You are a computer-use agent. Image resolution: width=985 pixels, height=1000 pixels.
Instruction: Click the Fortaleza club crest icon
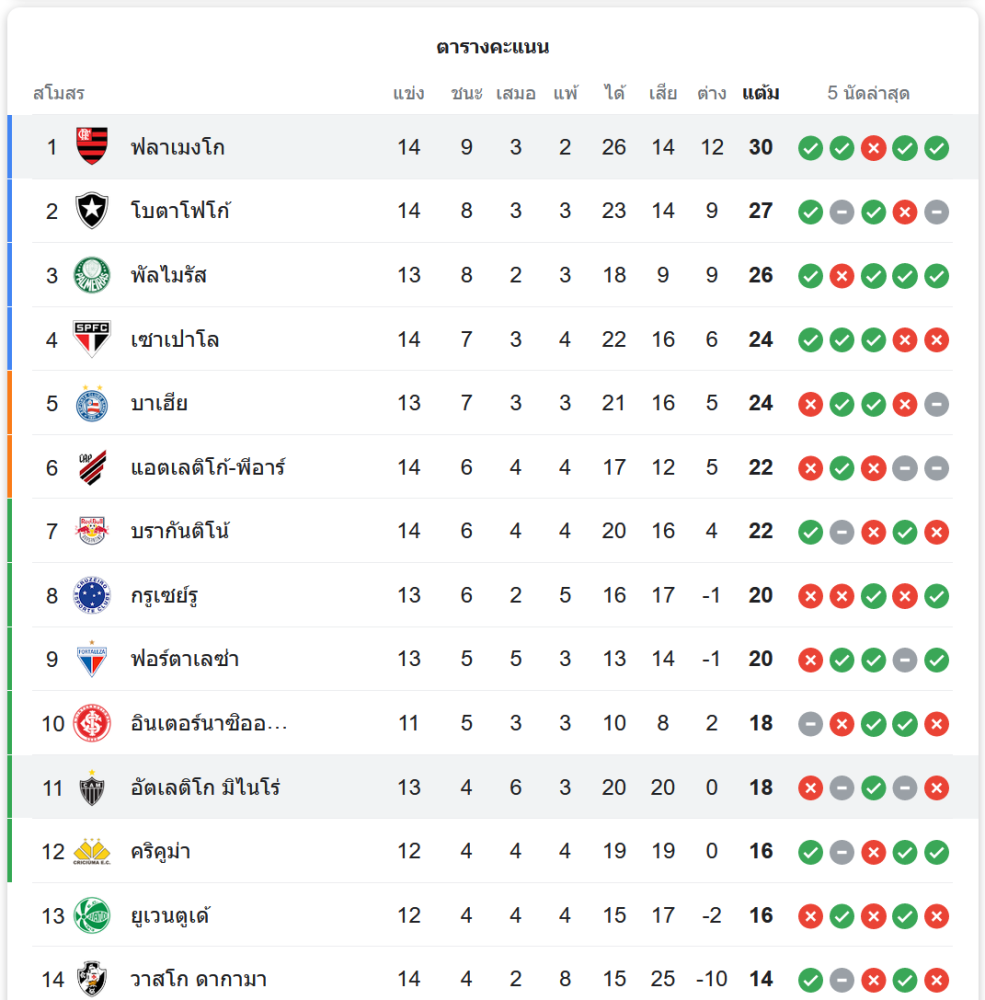point(92,659)
